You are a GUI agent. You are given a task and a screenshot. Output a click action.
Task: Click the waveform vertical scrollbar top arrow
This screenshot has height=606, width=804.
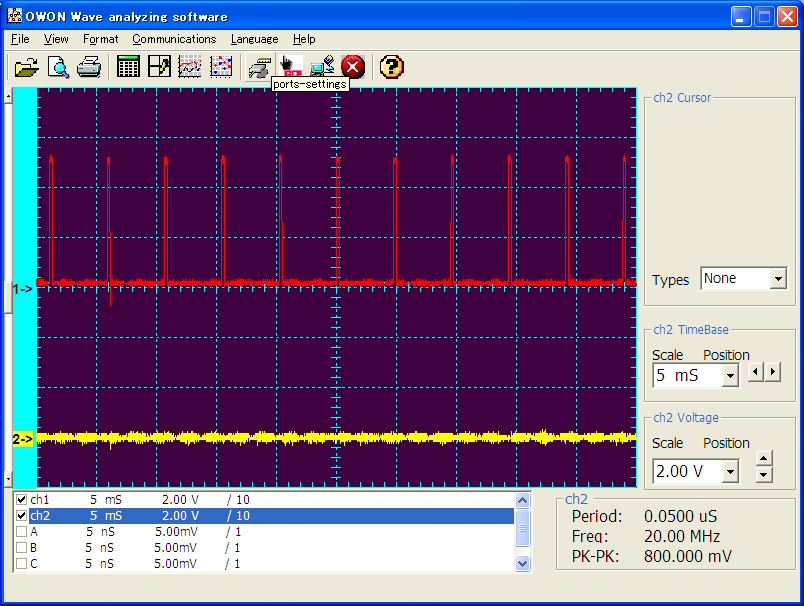(8, 96)
